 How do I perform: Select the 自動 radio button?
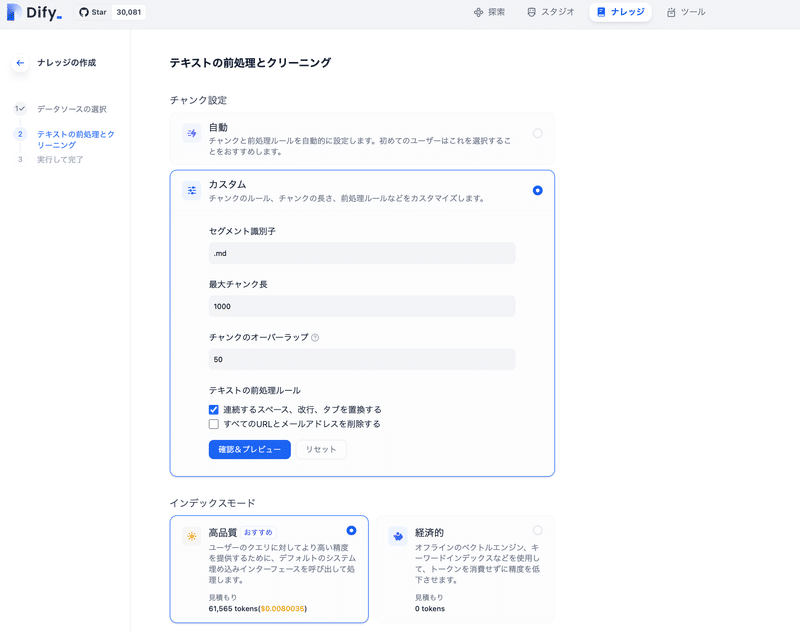537,131
